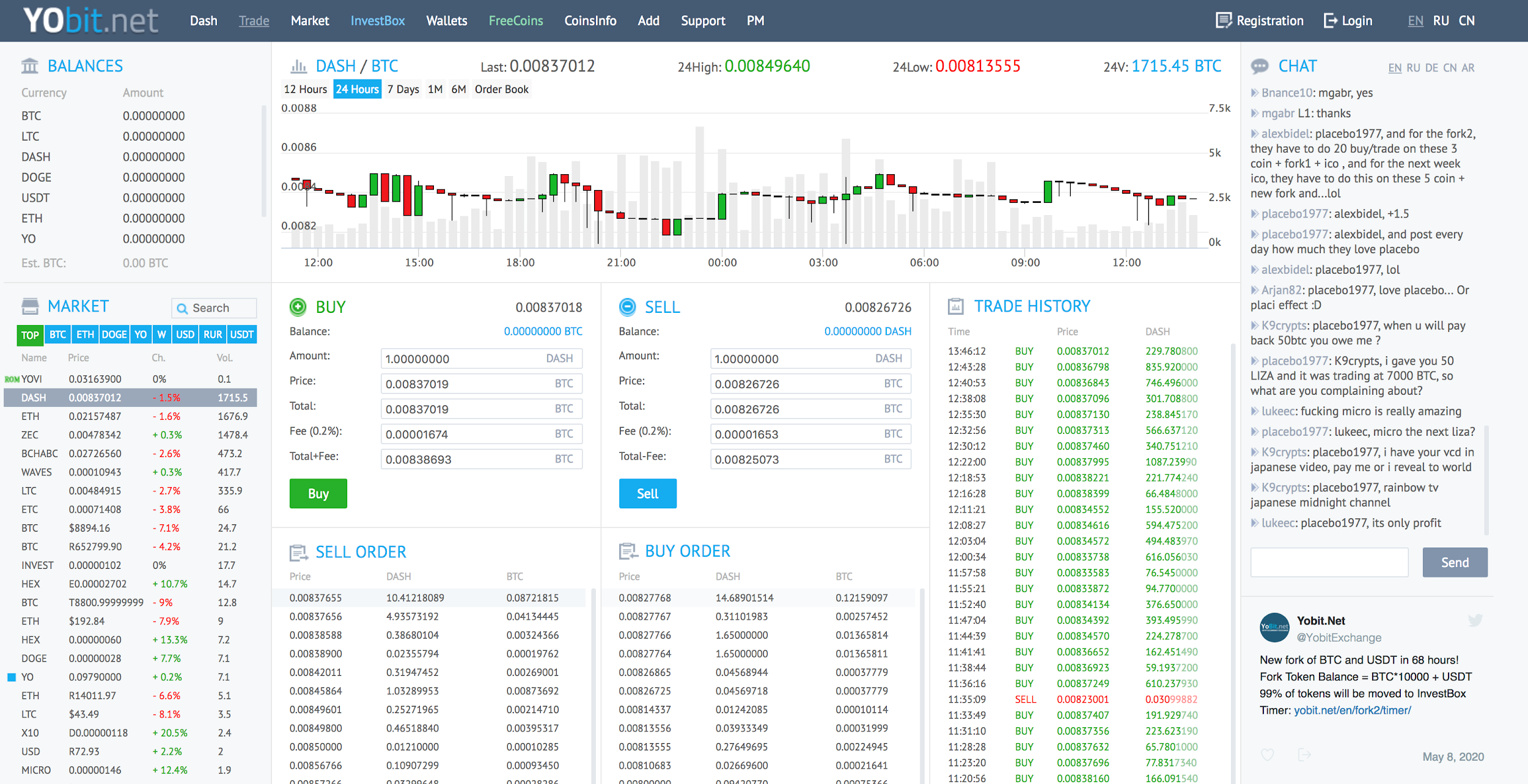The height and width of the screenshot is (784, 1528).
Task: Click the blue Sell minus icon
Action: point(628,307)
